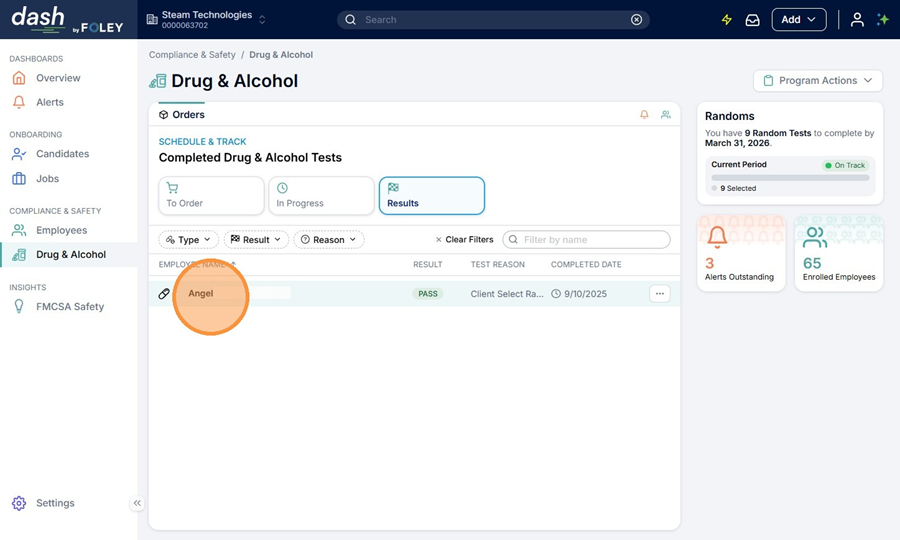The image size is (900, 540).
Task: Click the green sparkle AI icon
Action: click(883, 20)
